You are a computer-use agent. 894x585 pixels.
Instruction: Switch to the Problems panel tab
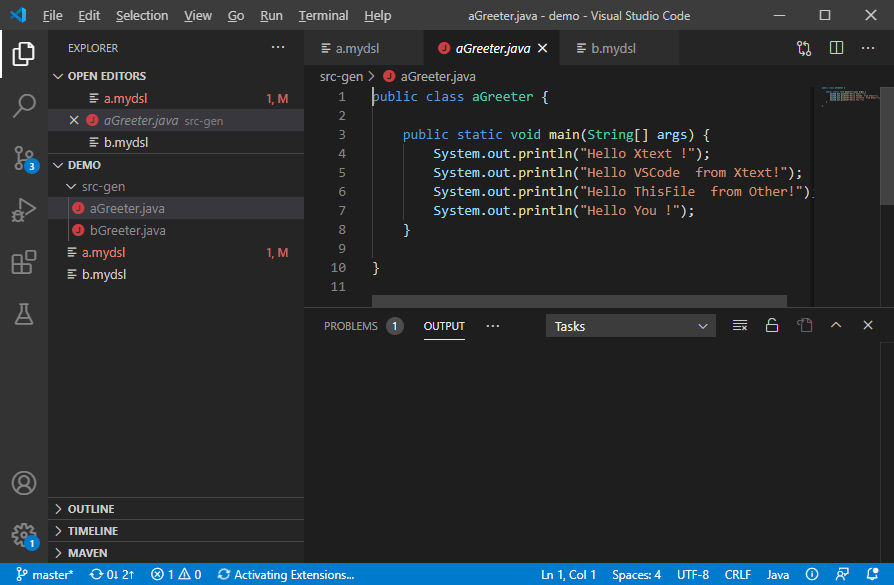(x=363, y=326)
